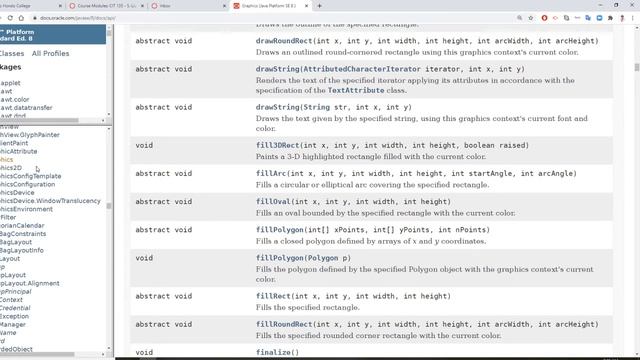The height and width of the screenshot is (360, 640).
Task: Select the applet package in list
Action: pyautogui.click(x=10, y=83)
